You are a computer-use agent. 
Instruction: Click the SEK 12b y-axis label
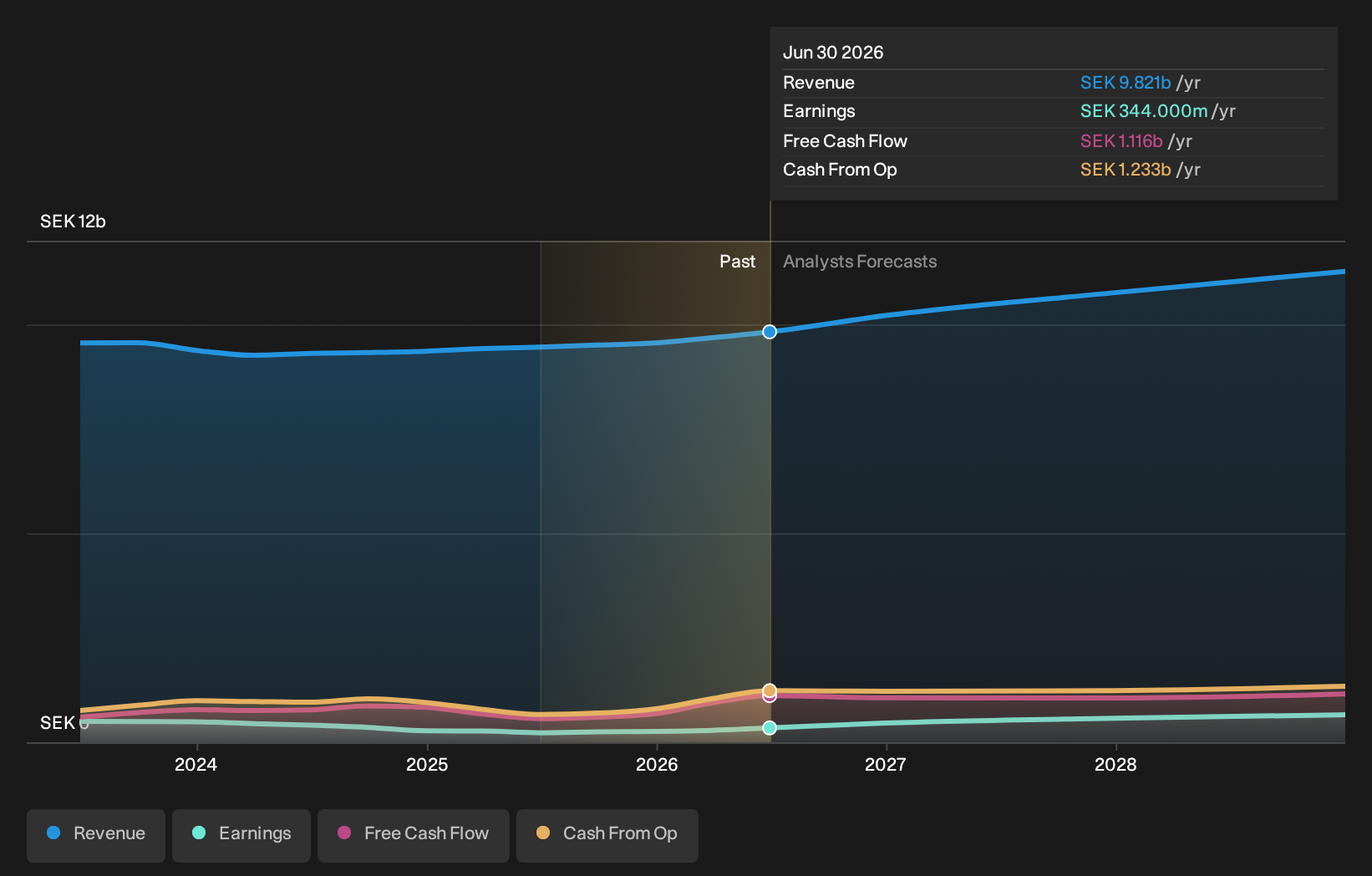tap(73, 222)
